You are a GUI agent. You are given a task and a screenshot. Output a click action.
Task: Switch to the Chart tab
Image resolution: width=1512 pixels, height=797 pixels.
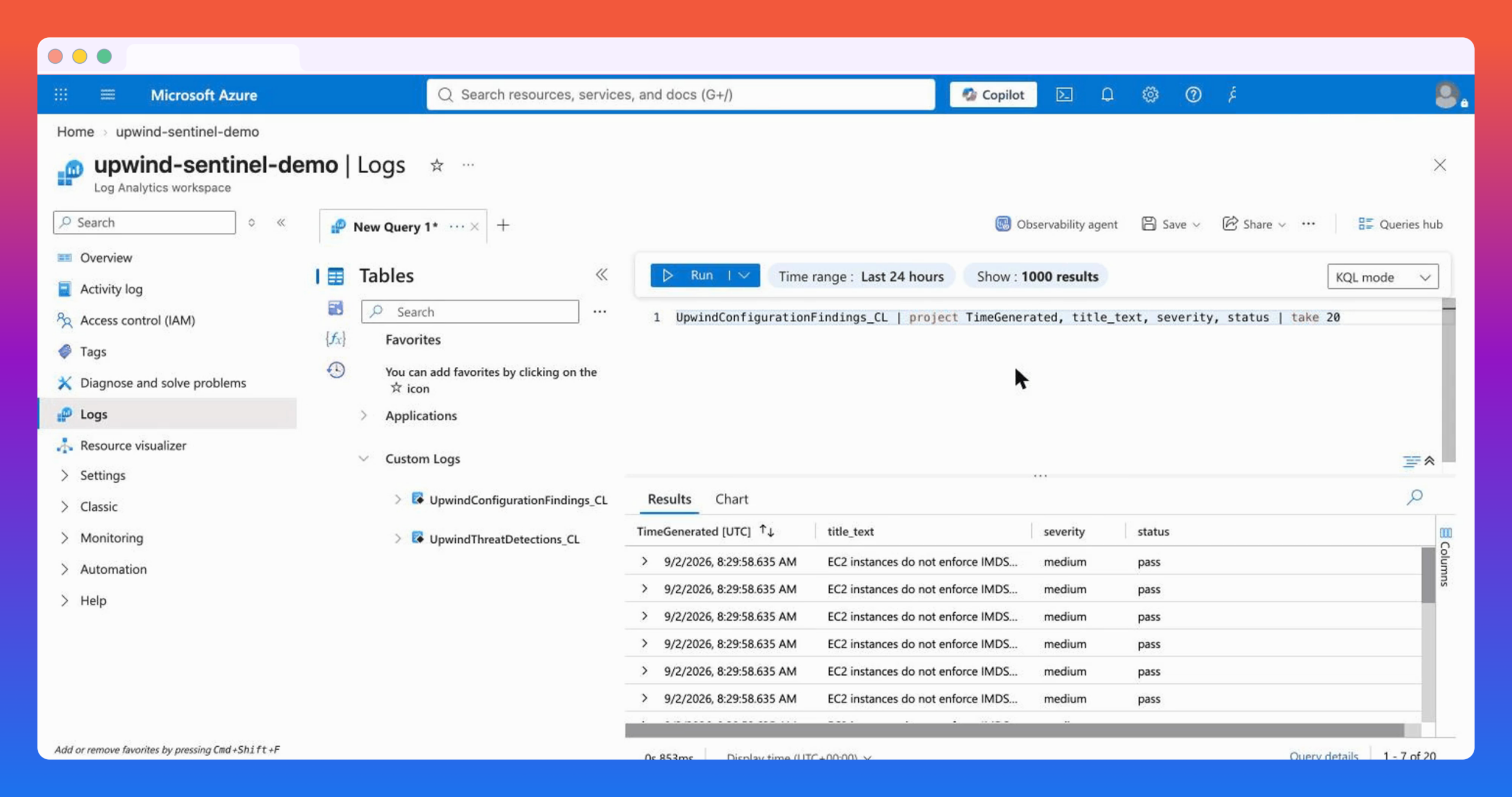pos(732,499)
